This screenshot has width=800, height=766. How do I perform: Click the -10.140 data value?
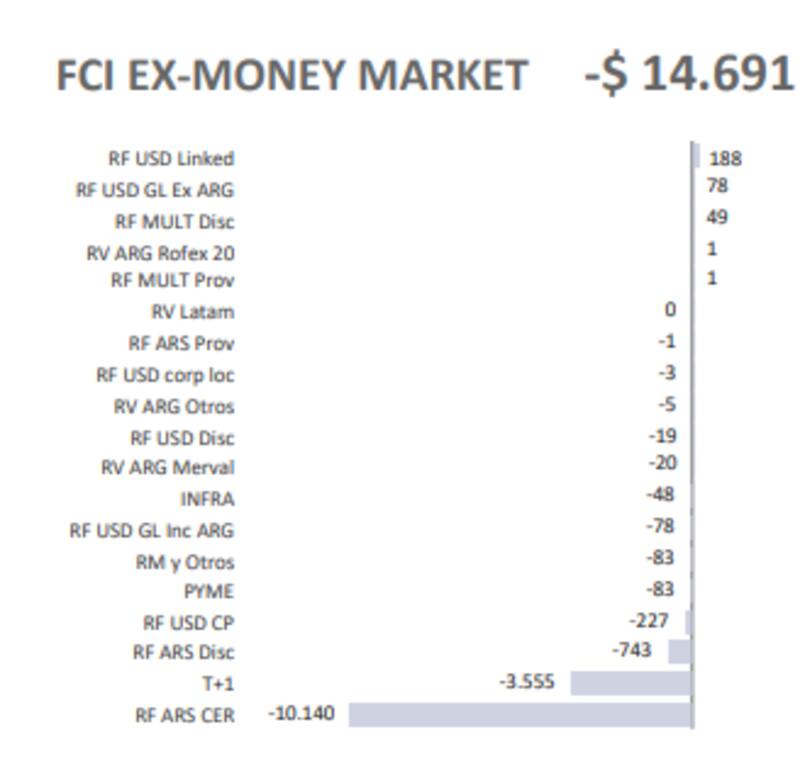(x=302, y=714)
